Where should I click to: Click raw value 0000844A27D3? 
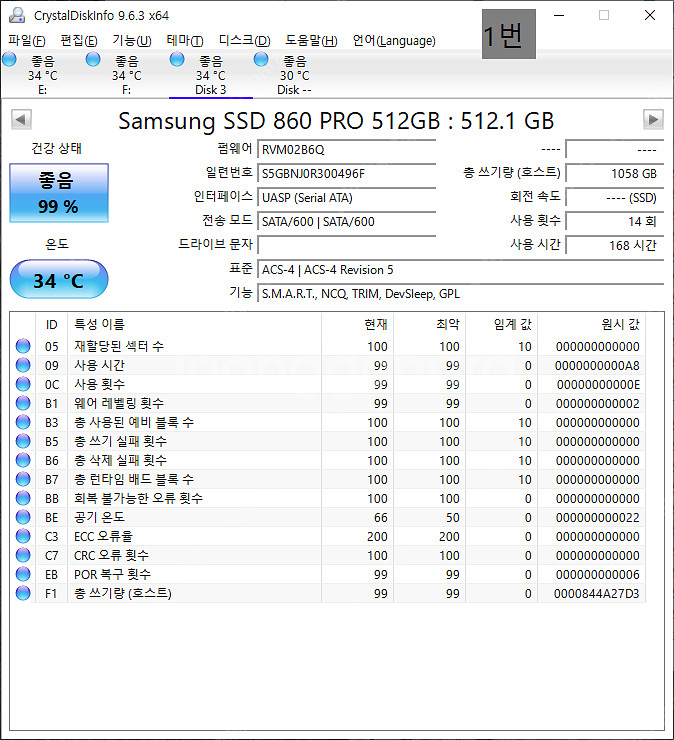597,594
